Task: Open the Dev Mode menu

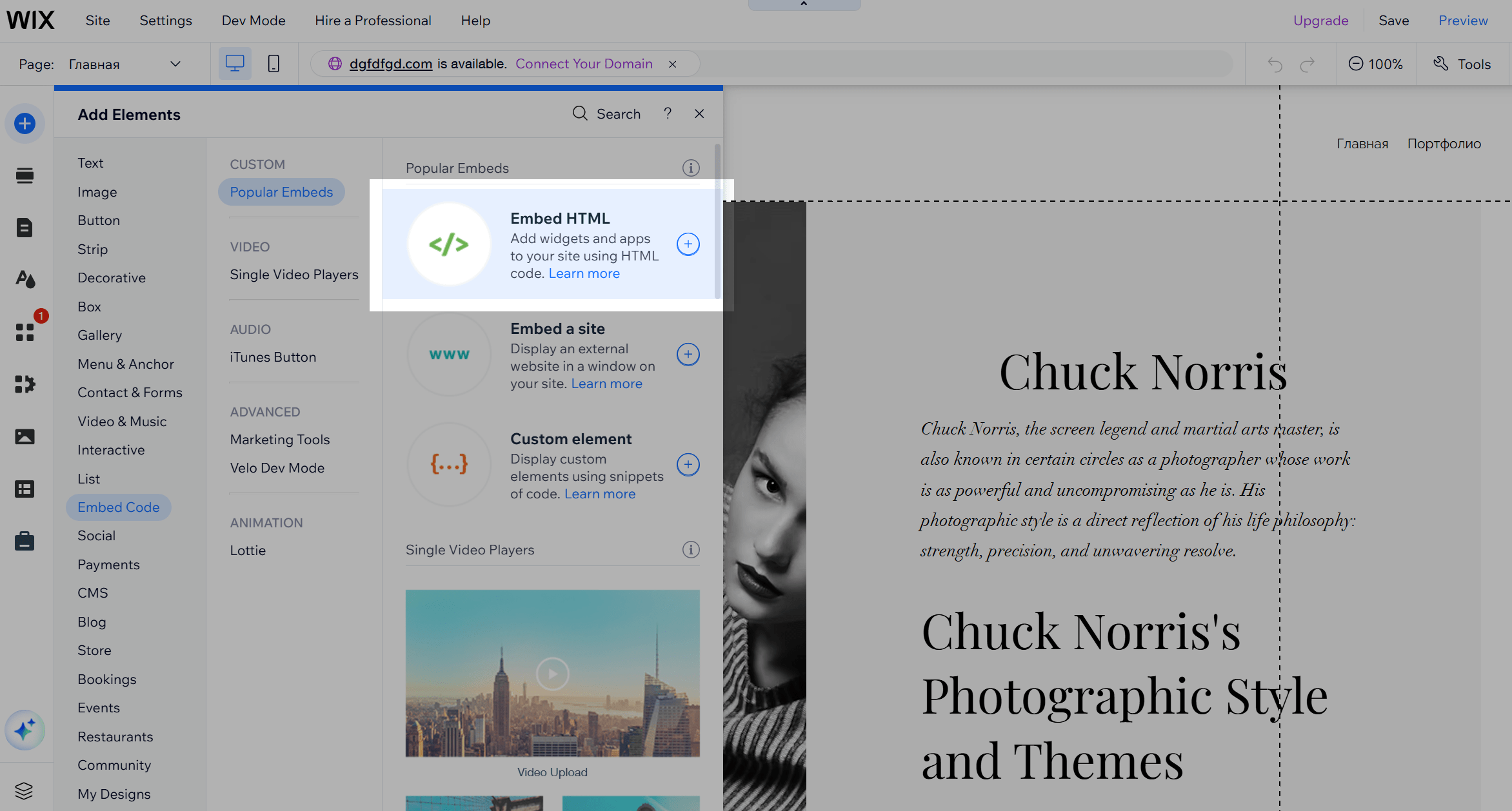Action: (254, 21)
